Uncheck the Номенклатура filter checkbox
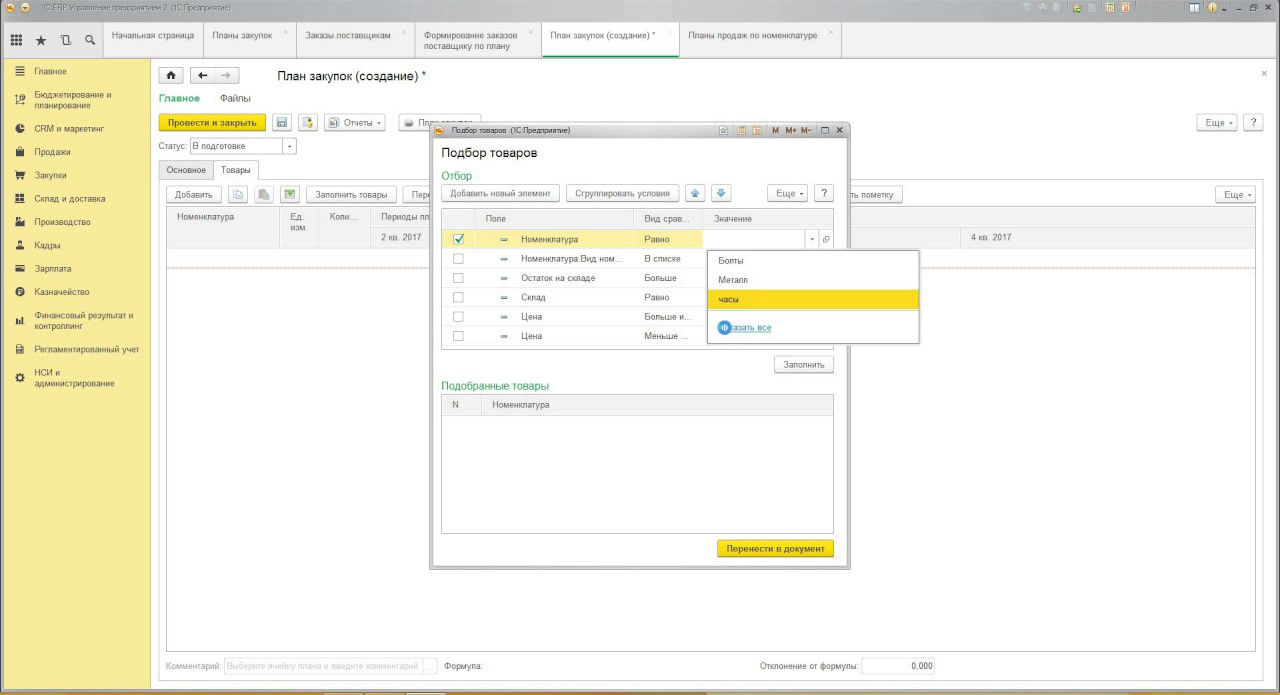The width and height of the screenshot is (1280, 695). (x=458, y=239)
